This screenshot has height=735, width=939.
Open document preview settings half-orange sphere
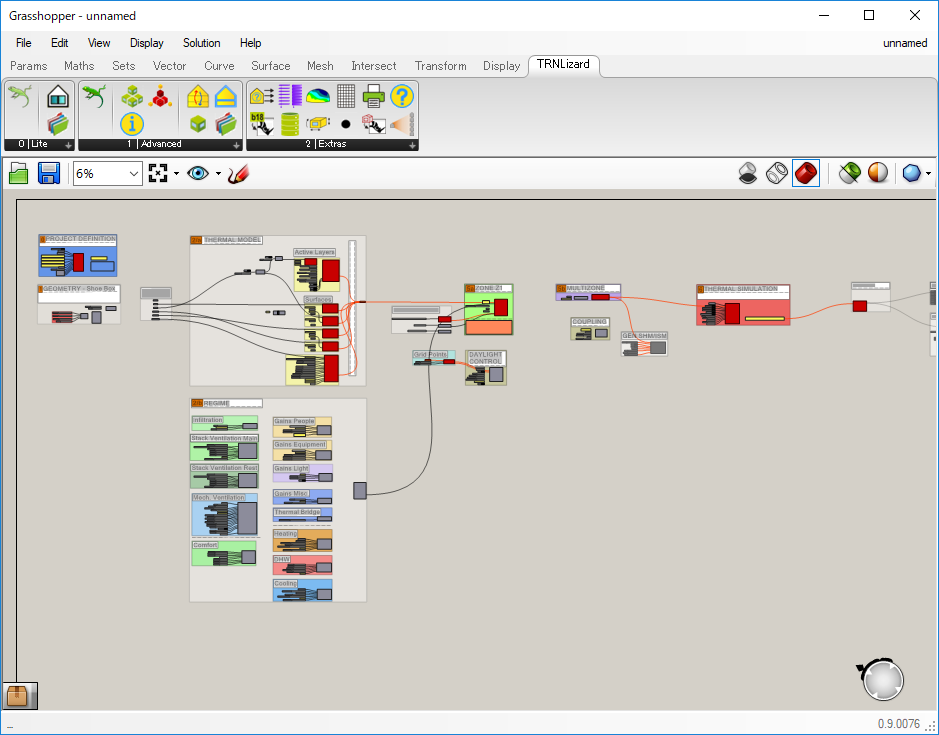878,173
